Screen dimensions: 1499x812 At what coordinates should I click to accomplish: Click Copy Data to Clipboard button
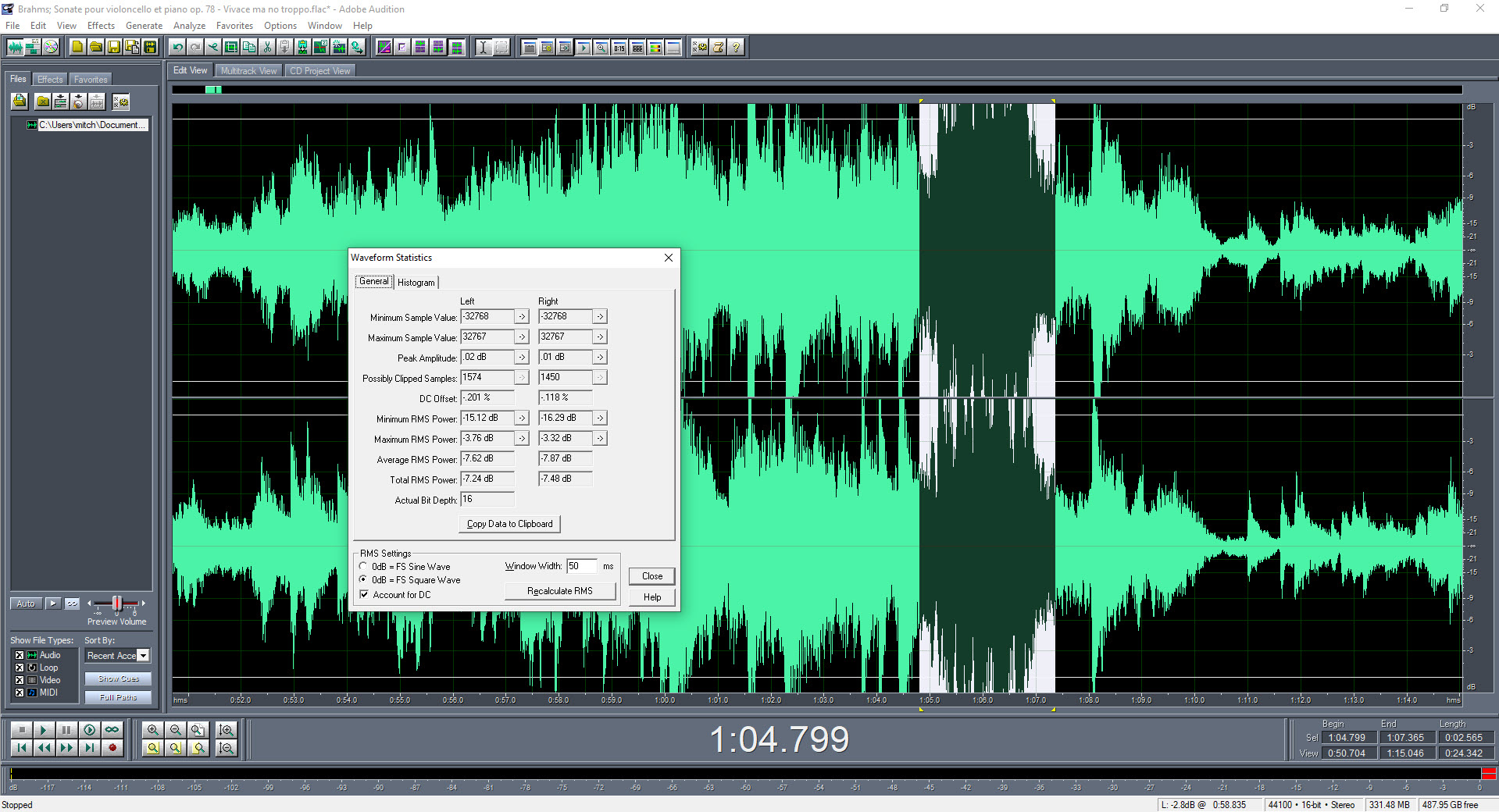pos(509,524)
